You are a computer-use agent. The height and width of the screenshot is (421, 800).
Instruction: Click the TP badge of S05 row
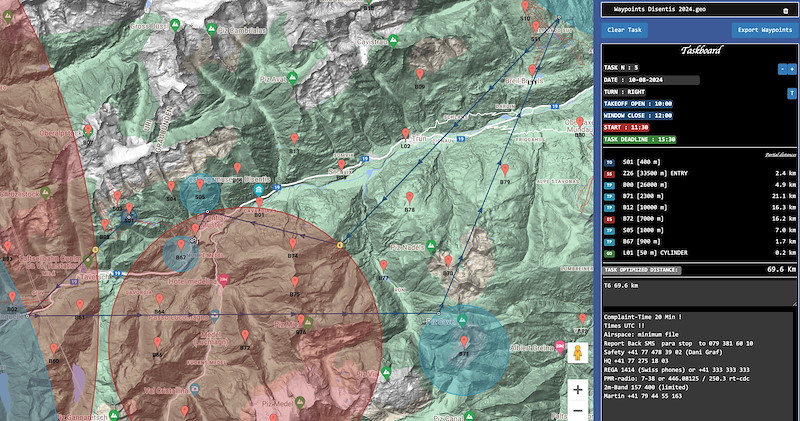click(x=609, y=231)
